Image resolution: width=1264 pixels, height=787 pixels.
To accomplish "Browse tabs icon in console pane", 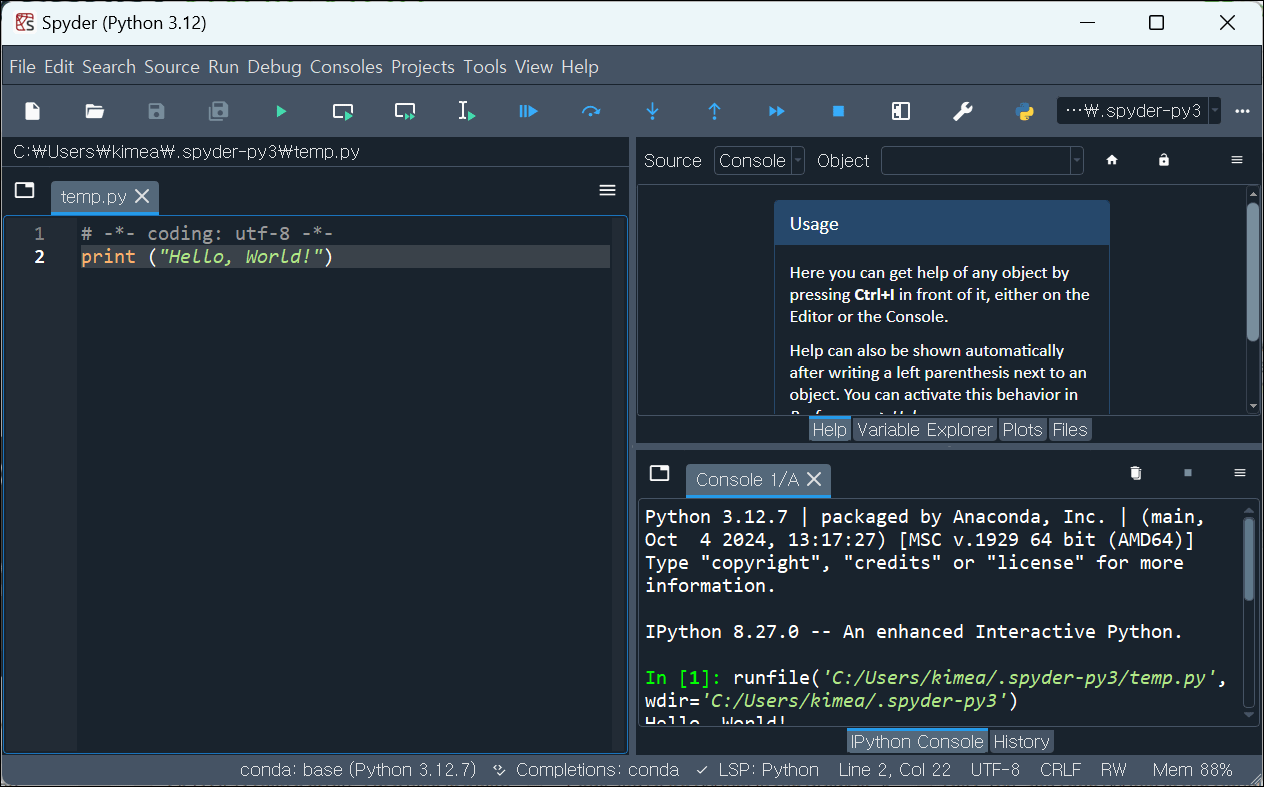I will coord(659,473).
